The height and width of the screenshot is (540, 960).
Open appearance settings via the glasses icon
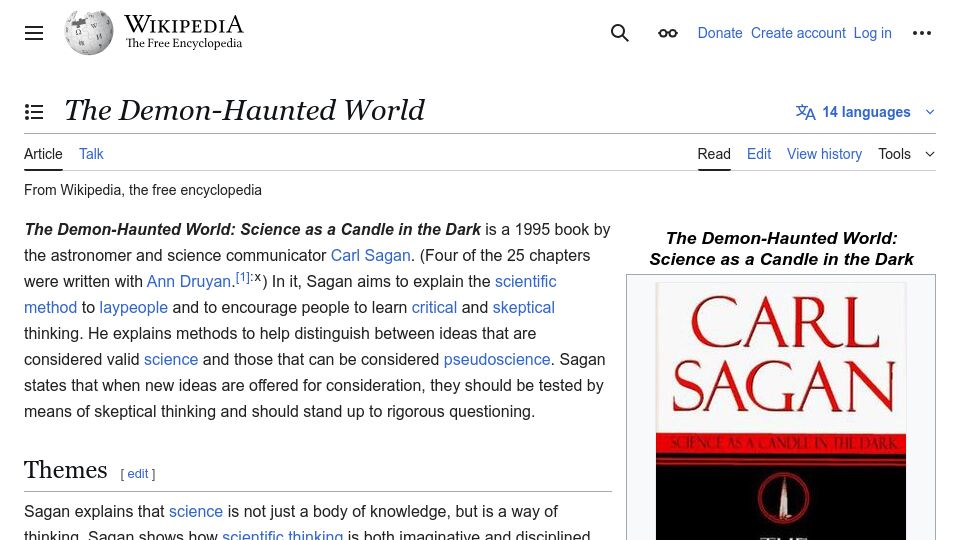[667, 33]
